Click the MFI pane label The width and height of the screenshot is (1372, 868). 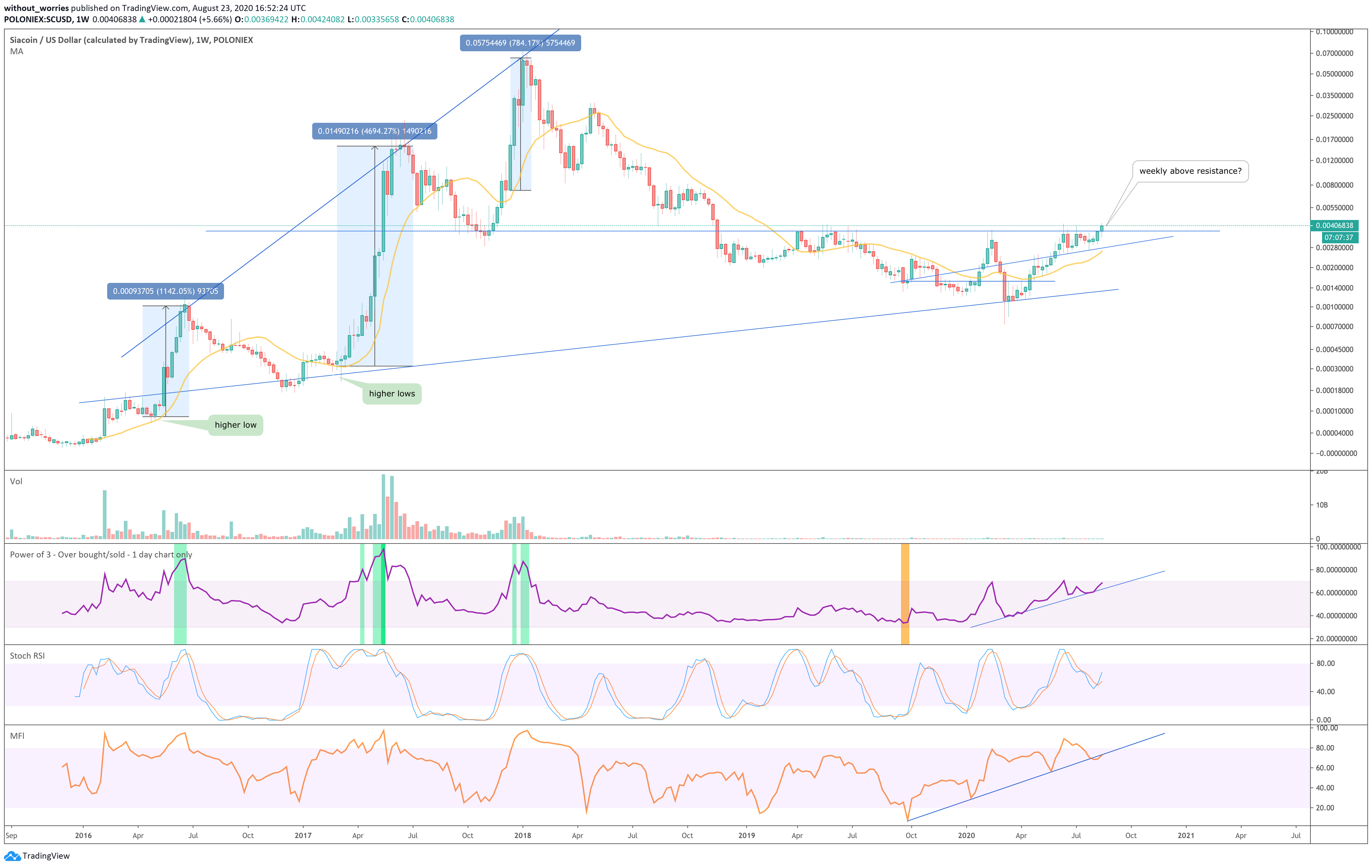pyautogui.click(x=17, y=736)
